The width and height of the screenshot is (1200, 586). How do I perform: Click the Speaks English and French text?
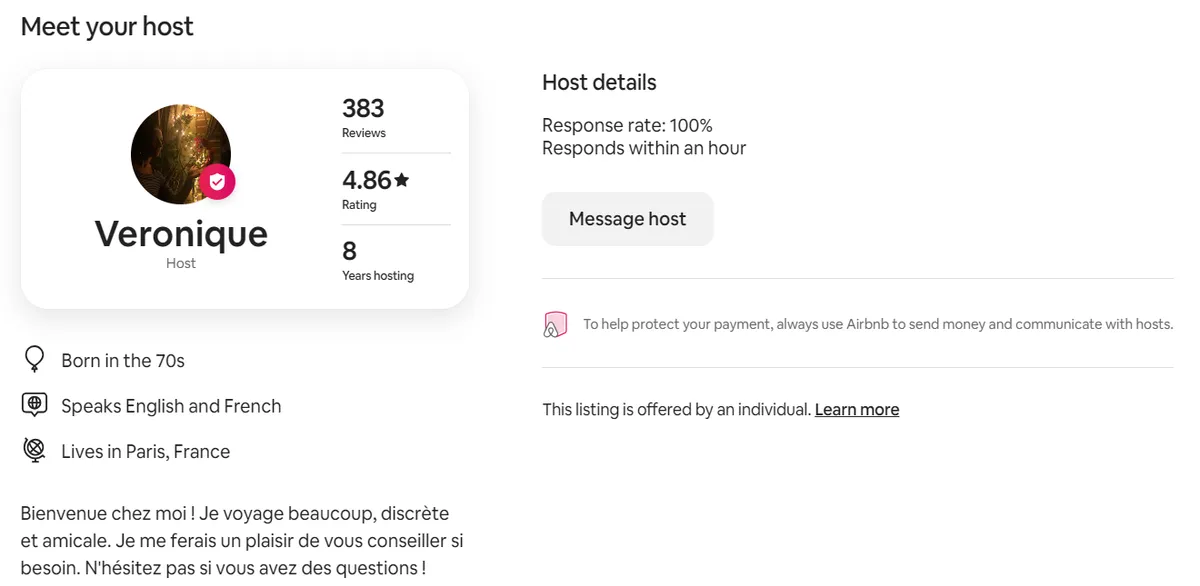pyautogui.click(x=171, y=406)
